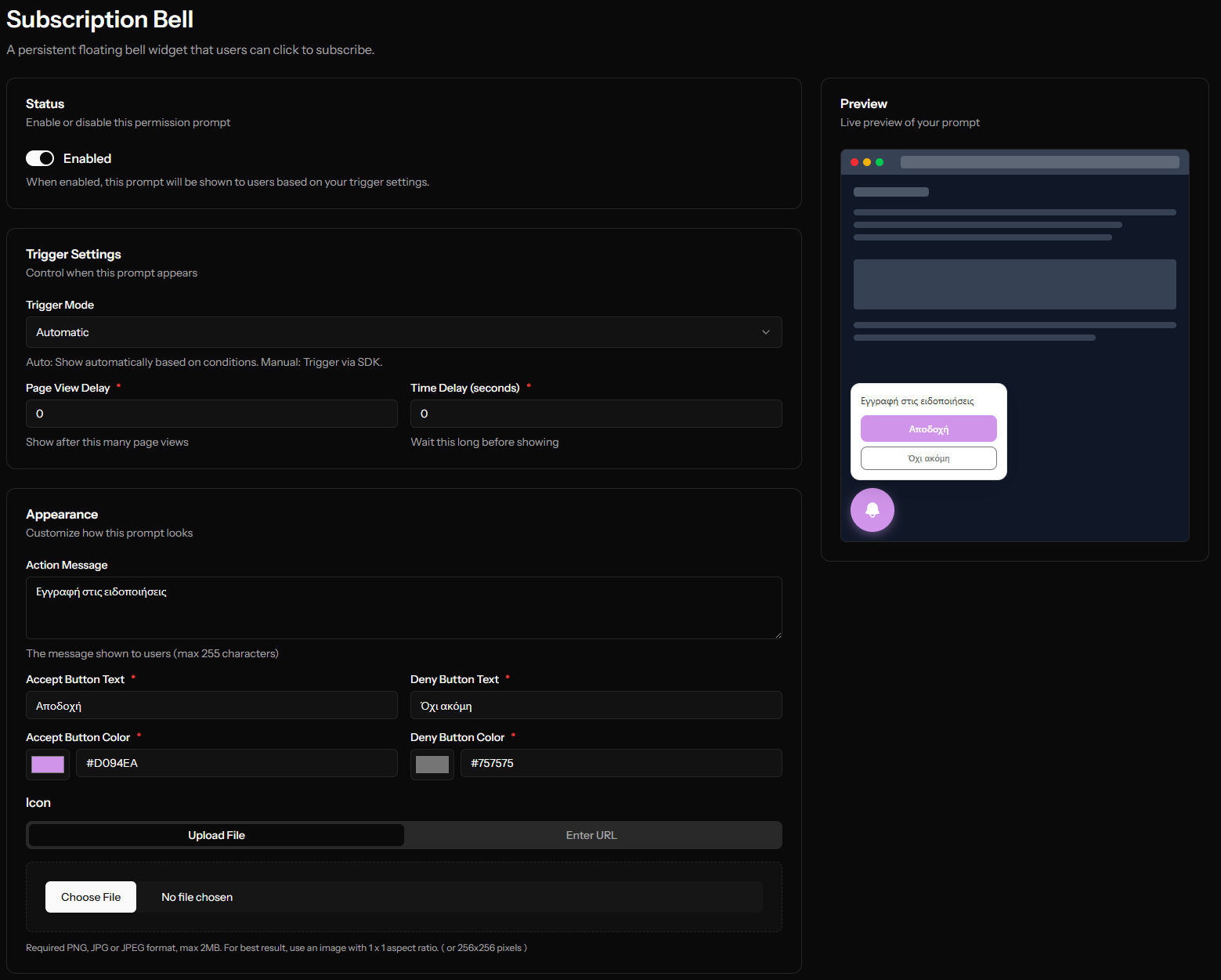Viewport: 1221px width, 980px height.
Task: Open the Deny Button Color swatch
Action: (x=432, y=764)
